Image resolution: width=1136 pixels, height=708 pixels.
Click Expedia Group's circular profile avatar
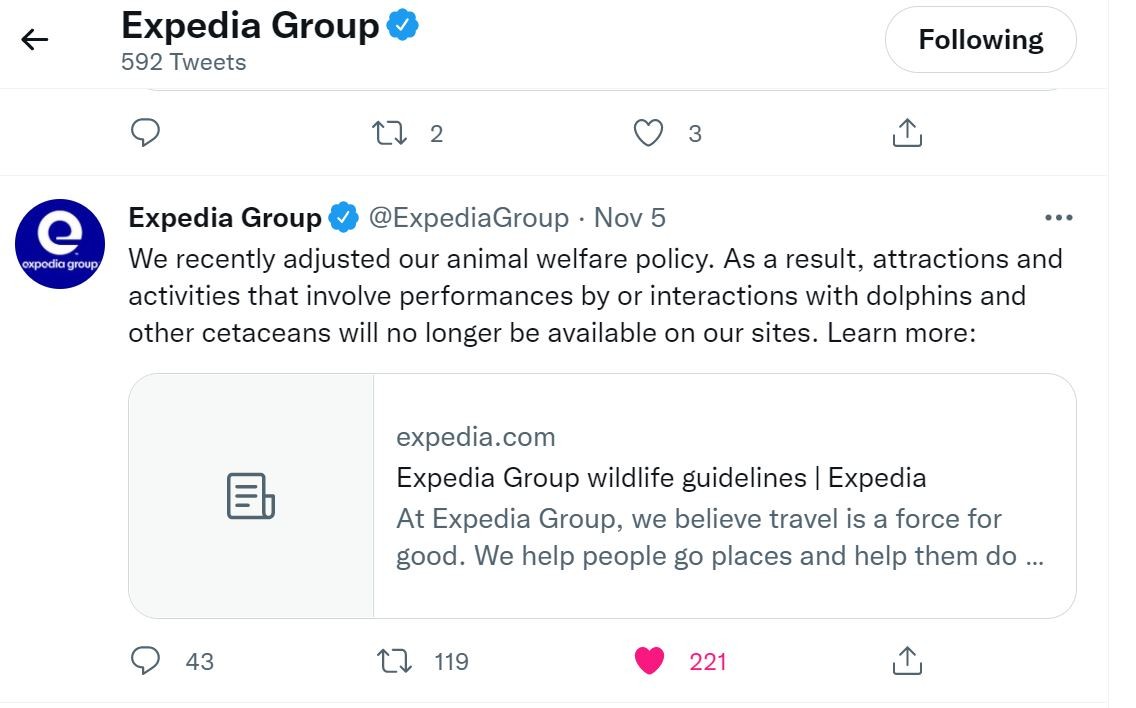pyautogui.click(x=60, y=244)
